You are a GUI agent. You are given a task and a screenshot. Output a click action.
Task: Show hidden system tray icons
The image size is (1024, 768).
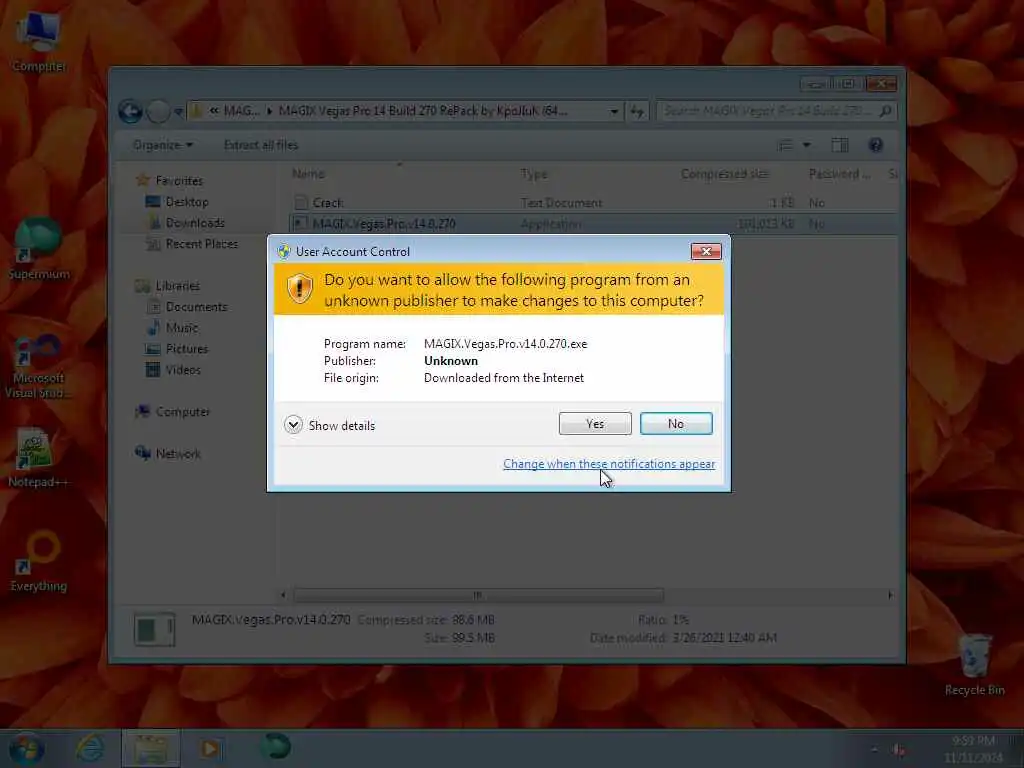(x=874, y=750)
